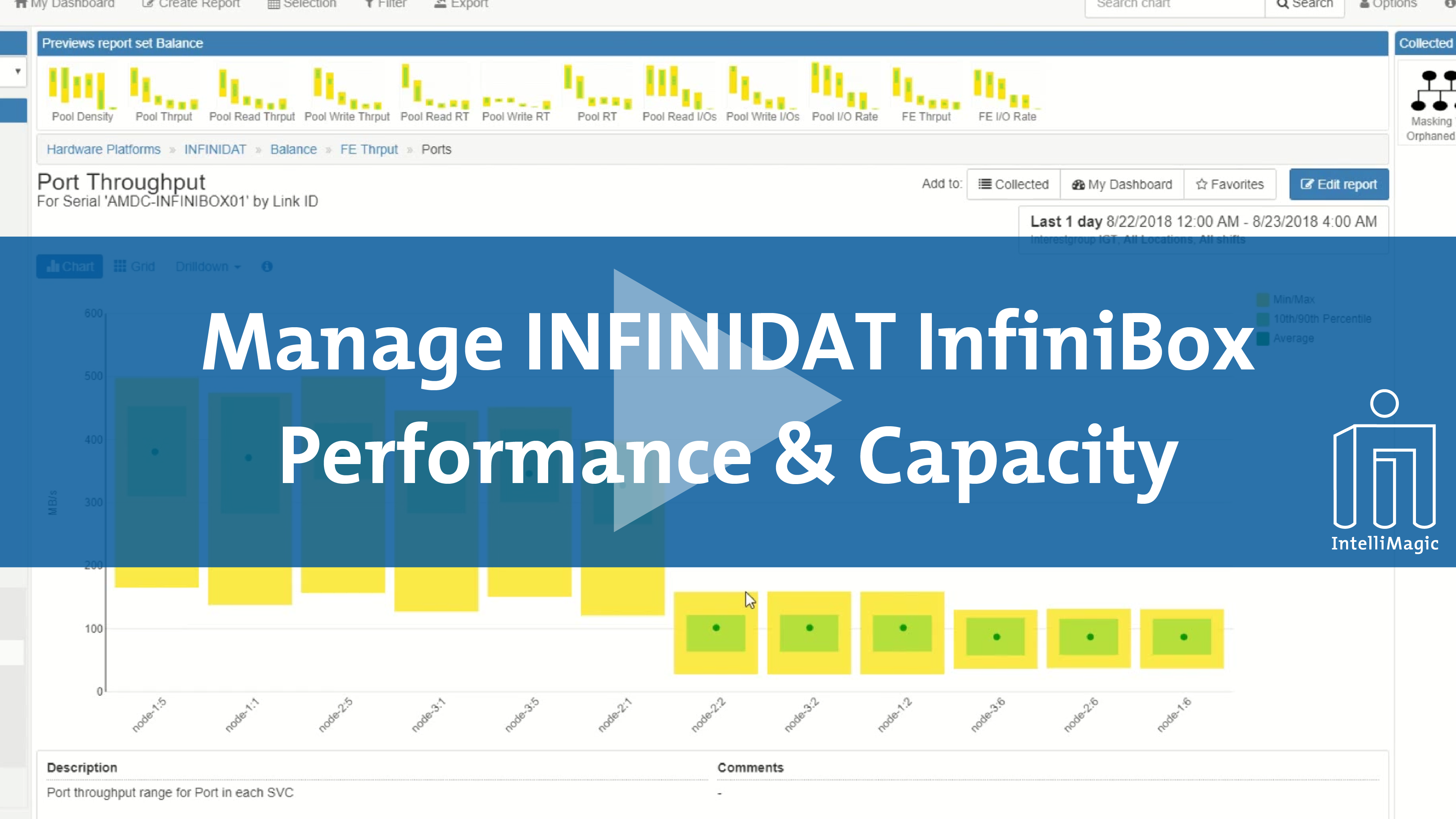
Task: Click the Add to Collected button
Action: (x=1011, y=184)
